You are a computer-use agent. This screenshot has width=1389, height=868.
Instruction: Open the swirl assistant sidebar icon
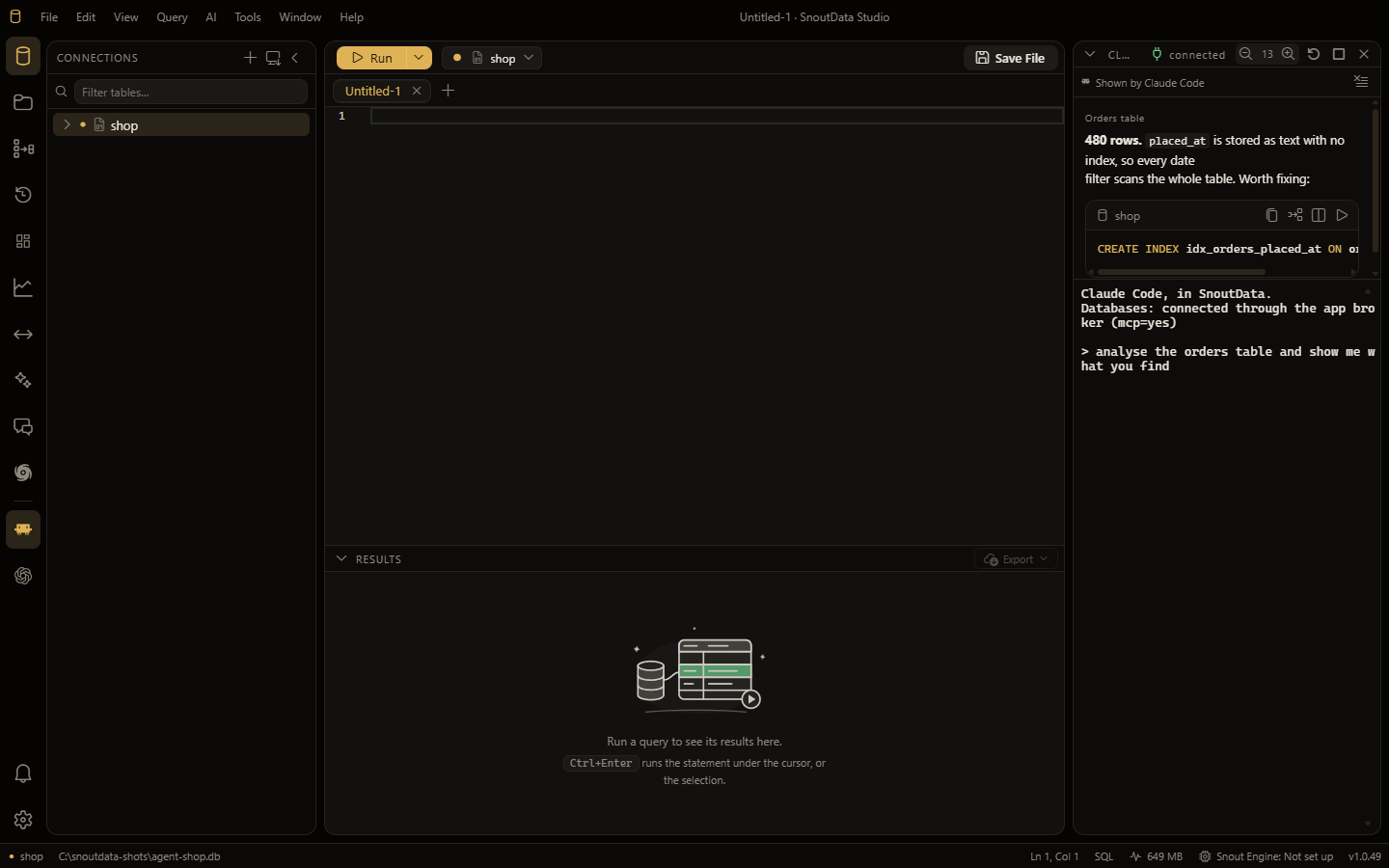point(23,473)
